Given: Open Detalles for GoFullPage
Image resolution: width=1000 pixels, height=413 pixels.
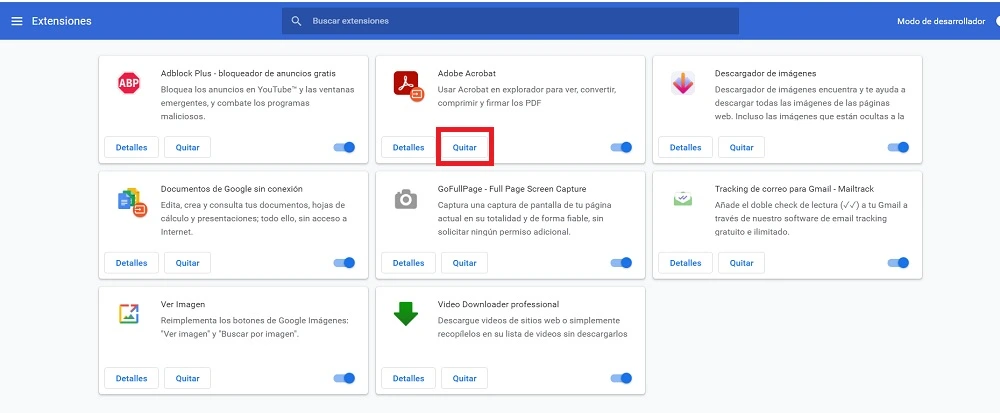Looking at the screenshot, I should 408,263.
